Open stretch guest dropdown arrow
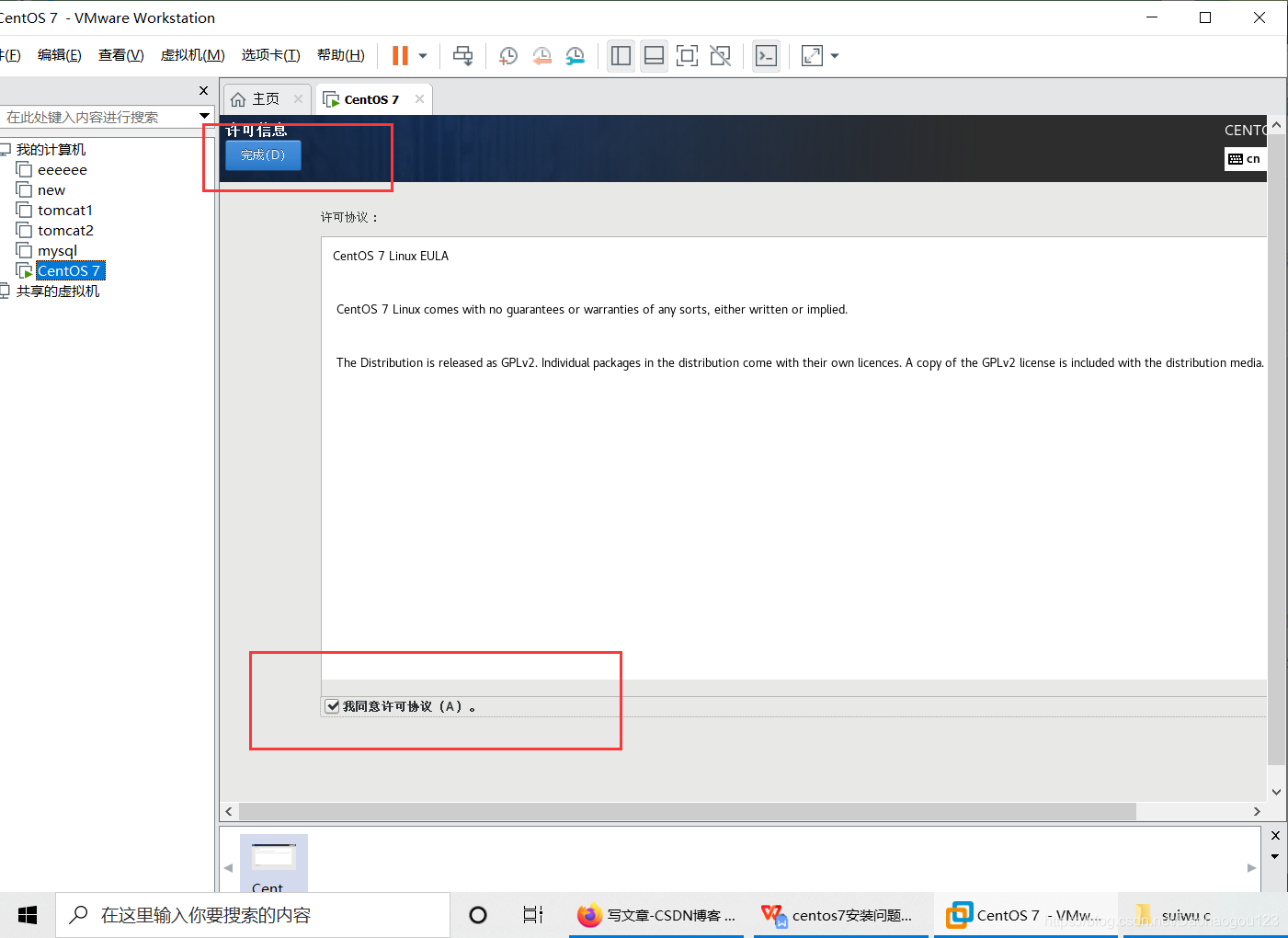 [x=835, y=56]
